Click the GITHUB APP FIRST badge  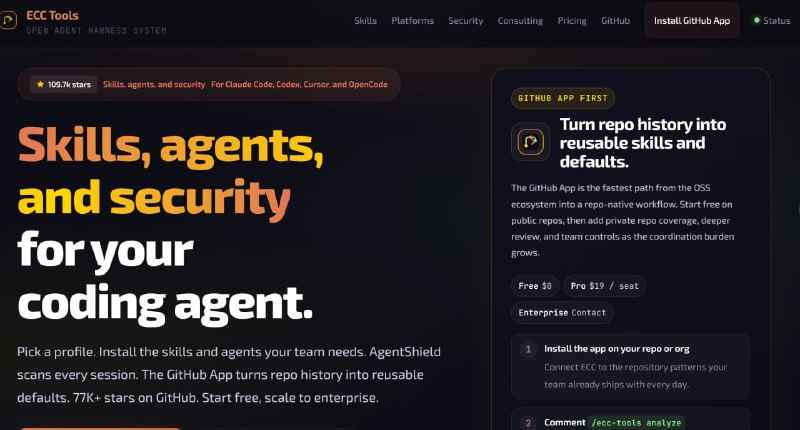(563, 98)
